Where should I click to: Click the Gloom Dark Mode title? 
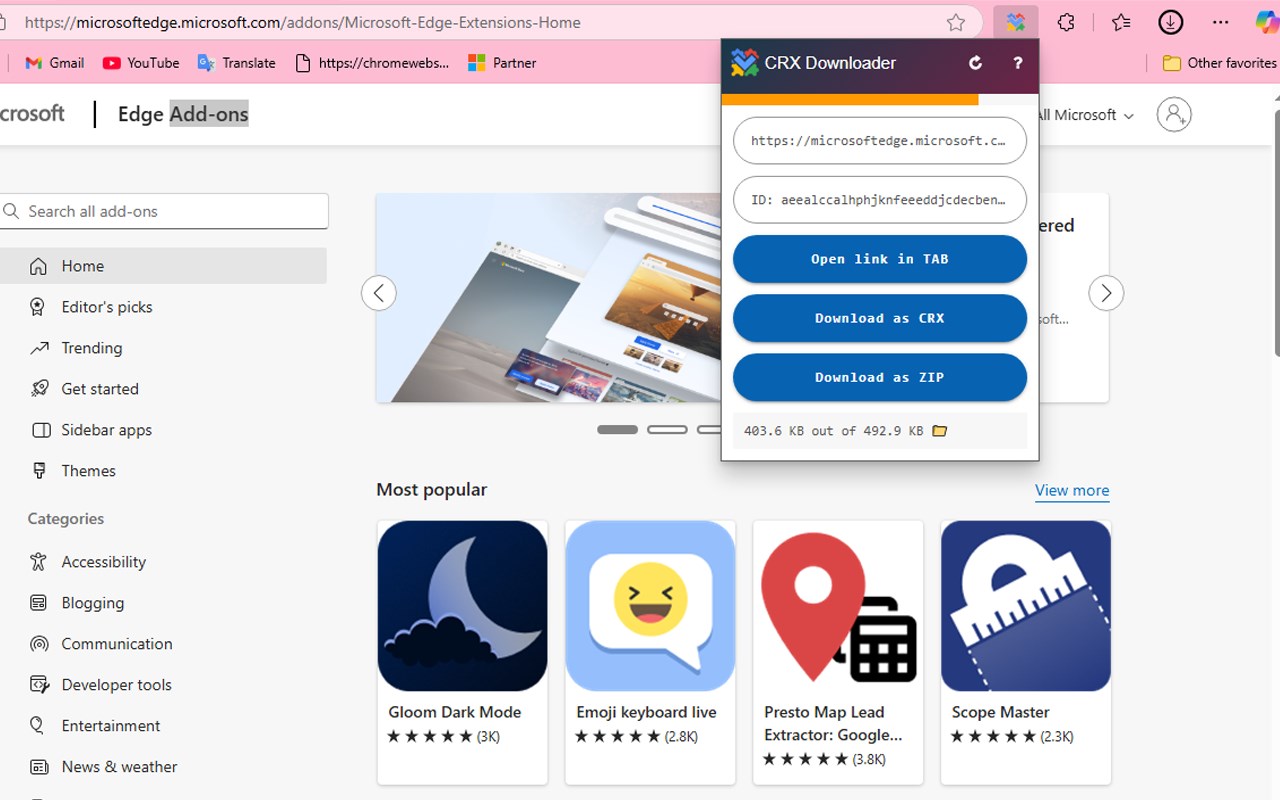455,712
